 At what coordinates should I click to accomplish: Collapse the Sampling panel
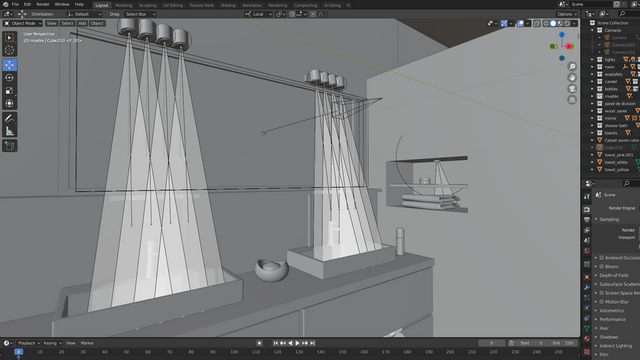(596, 219)
